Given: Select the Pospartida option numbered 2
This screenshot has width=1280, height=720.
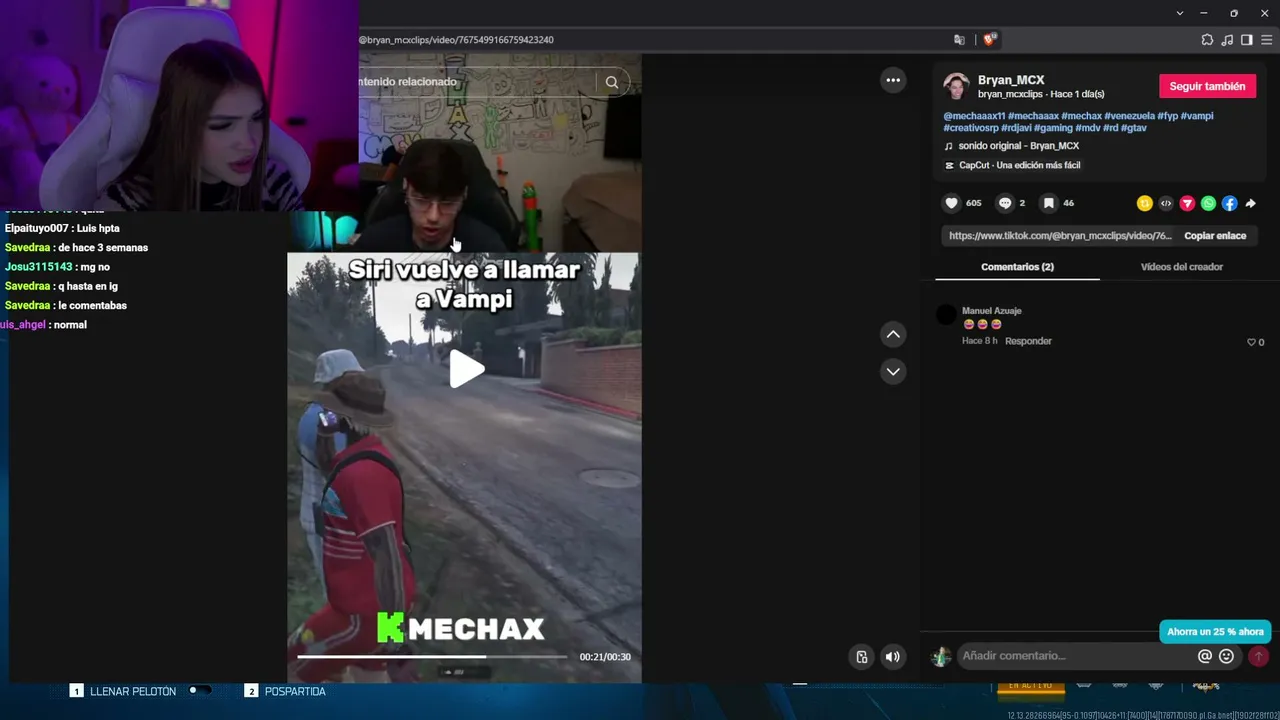Looking at the screenshot, I should (286, 691).
